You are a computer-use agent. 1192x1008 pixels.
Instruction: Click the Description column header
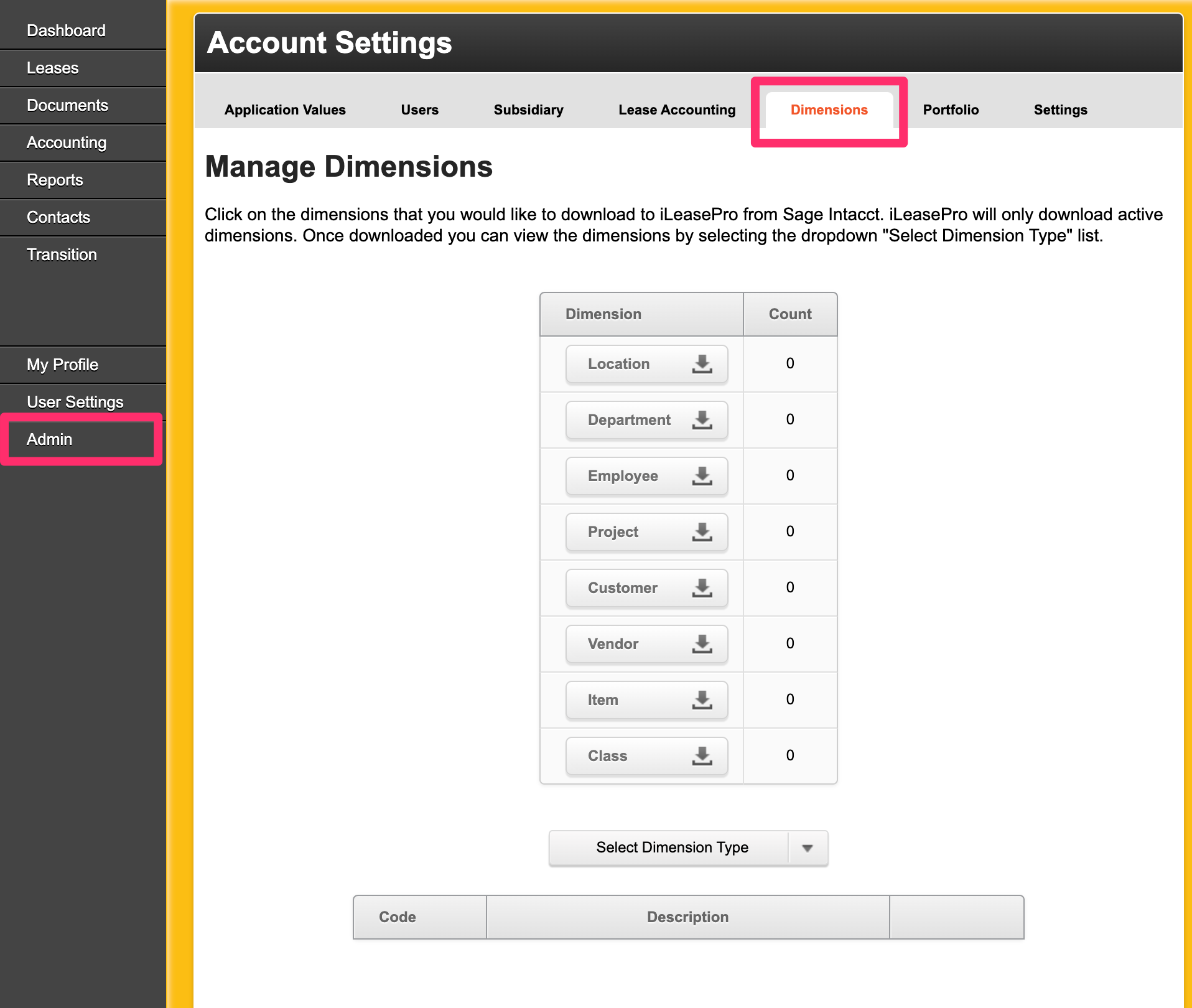[x=687, y=917]
